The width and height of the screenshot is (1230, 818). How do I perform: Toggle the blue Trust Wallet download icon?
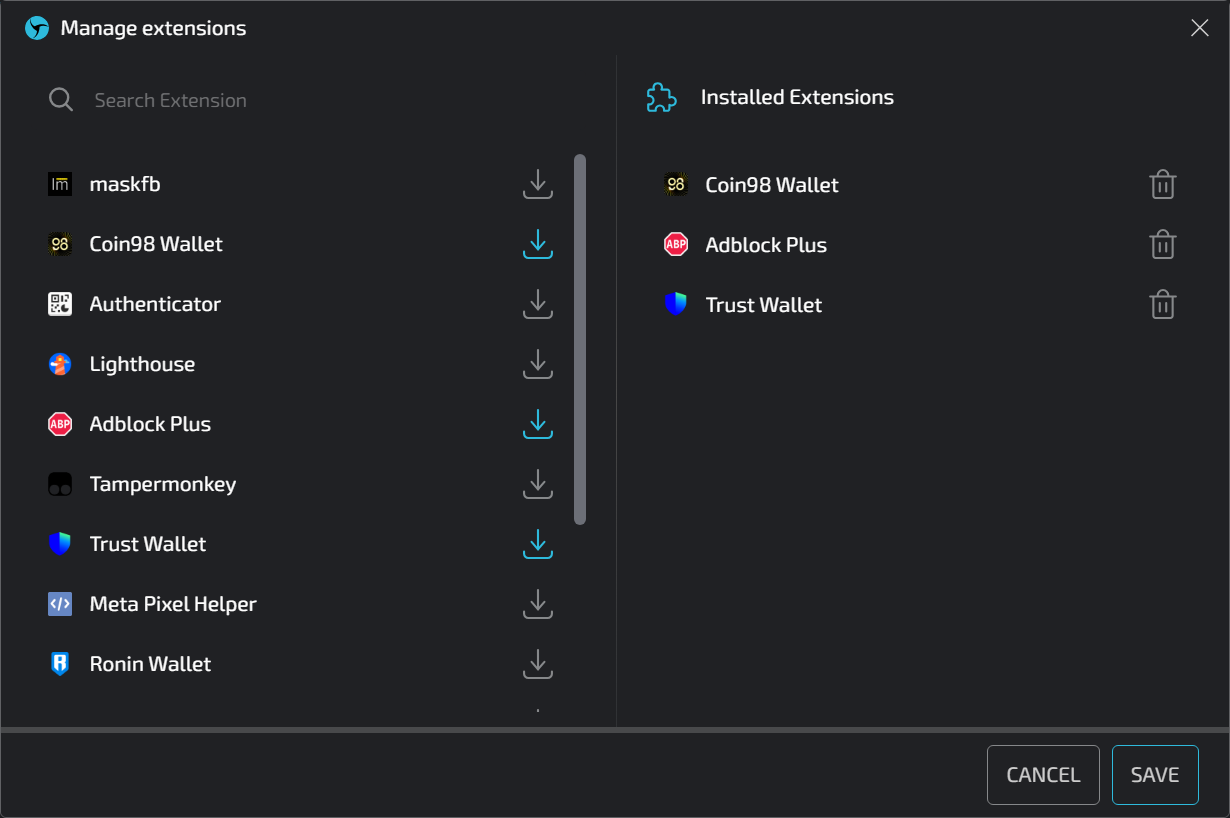[538, 544]
